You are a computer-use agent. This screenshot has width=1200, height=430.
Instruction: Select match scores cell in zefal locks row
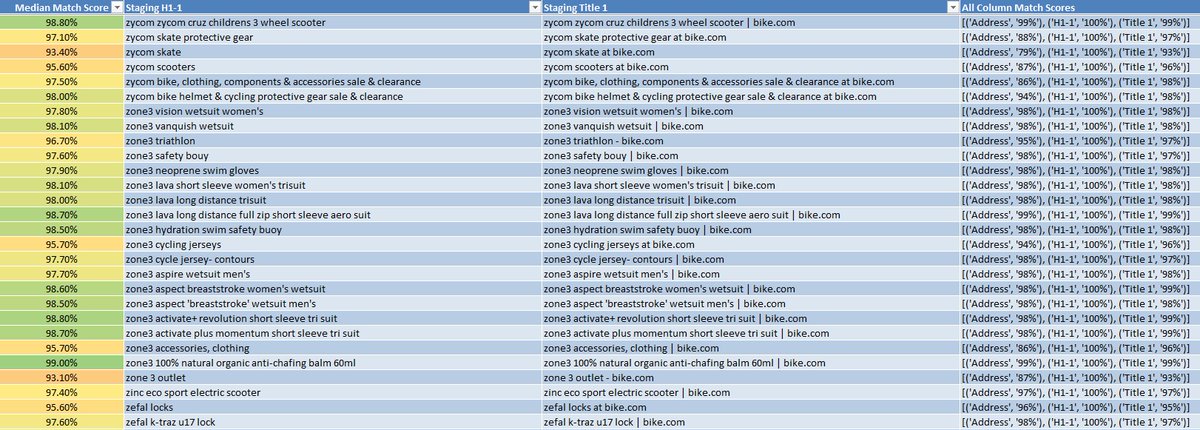pos(1080,408)
